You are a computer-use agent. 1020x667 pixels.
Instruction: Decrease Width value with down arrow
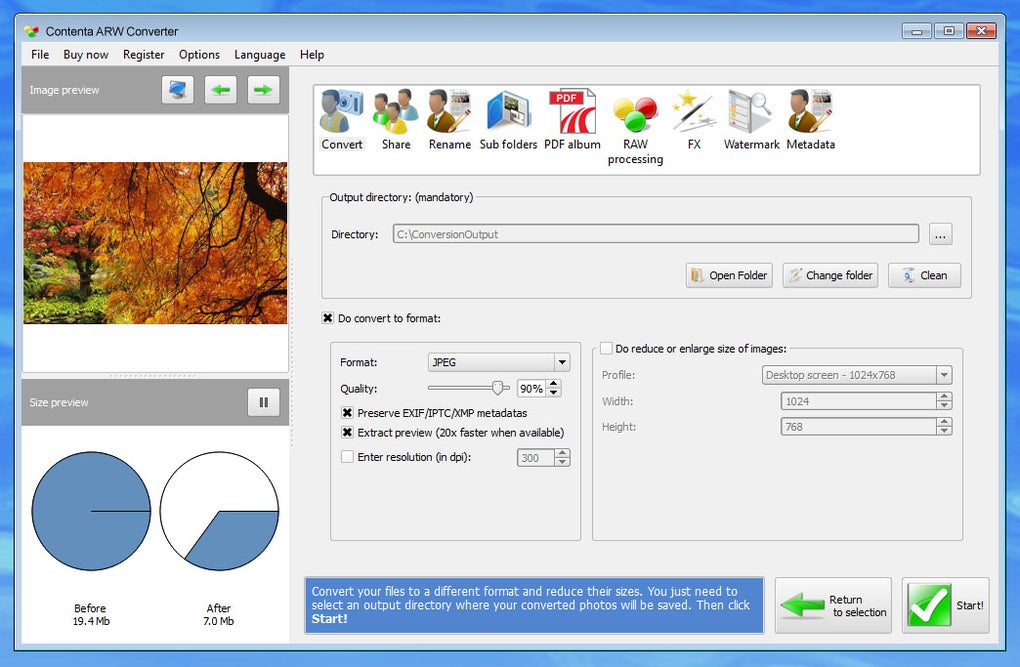[945, 405]
